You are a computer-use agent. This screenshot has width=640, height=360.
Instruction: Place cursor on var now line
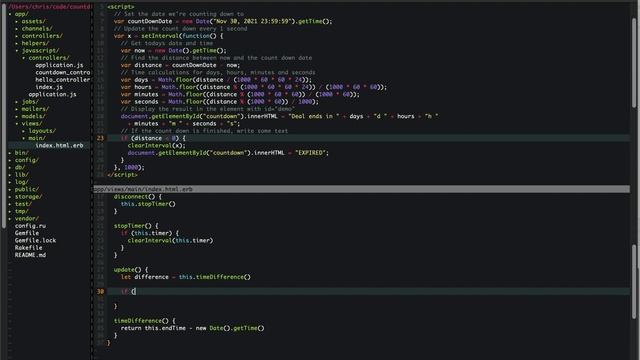(x=173, y=51)
